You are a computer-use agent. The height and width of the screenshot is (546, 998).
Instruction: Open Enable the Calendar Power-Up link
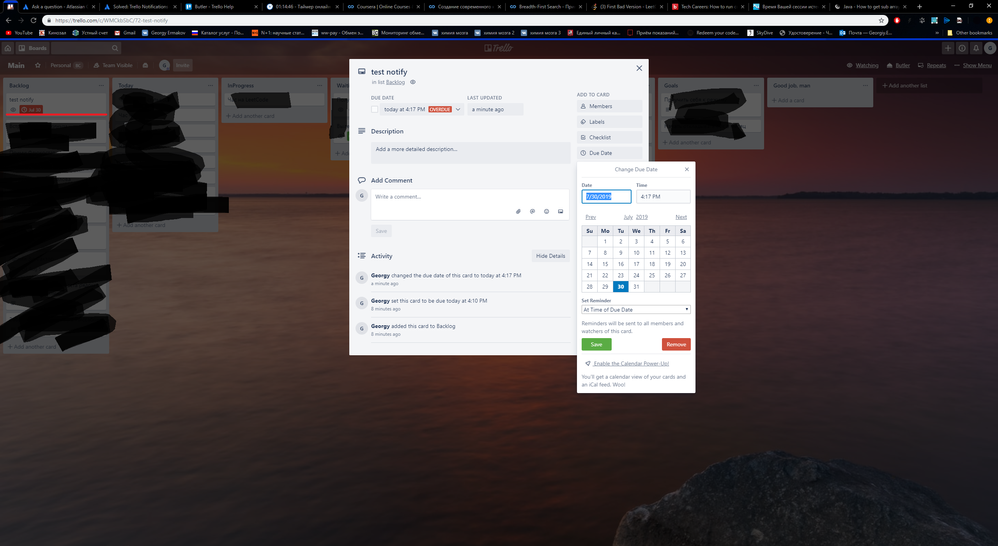pos(631,363)
